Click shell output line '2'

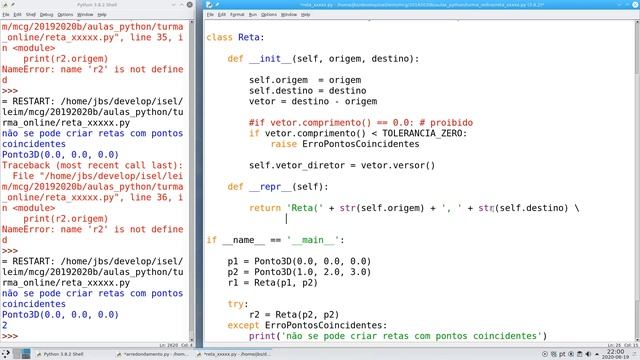4,325
